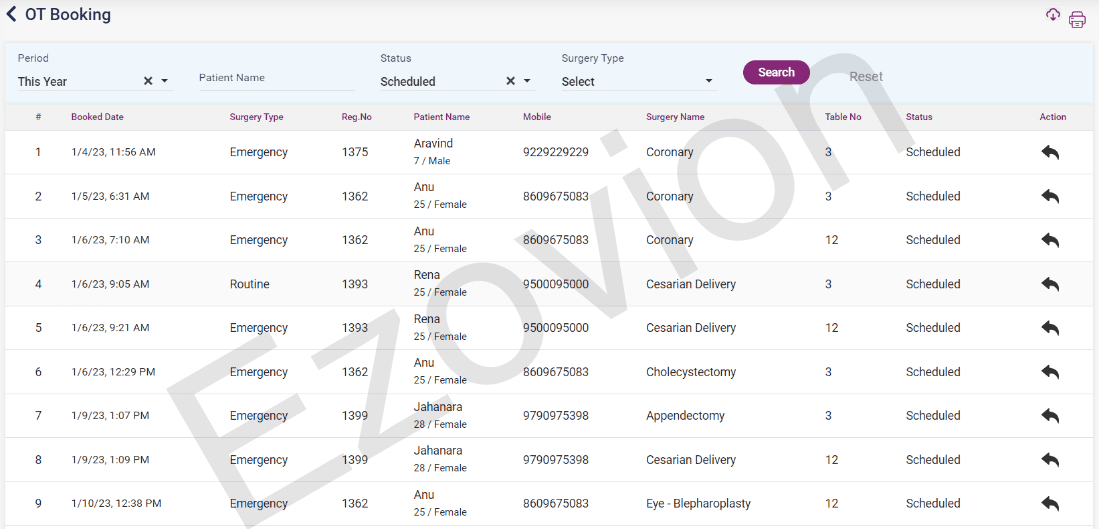Viewport: 1099px width, 529px height.
Task: Click the reply action icon for row 8
Action: coord(1050,460)
